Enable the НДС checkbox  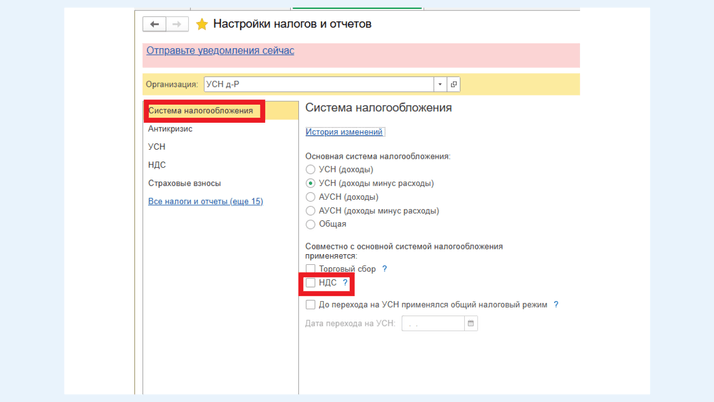[x=310, y=283]
